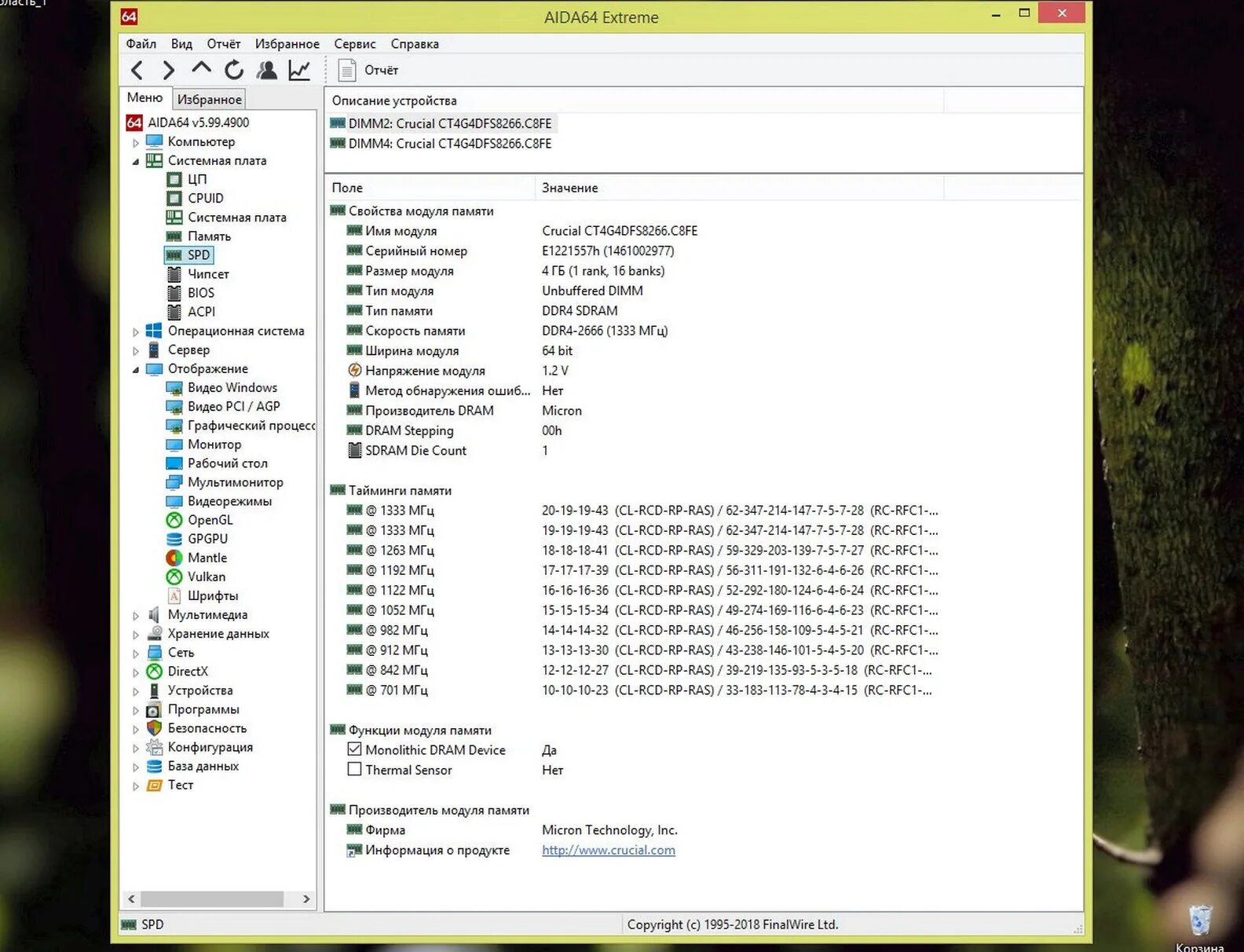Click the Безопасность shield icon
Screen dimensions: 1244x952
point(155,728)
